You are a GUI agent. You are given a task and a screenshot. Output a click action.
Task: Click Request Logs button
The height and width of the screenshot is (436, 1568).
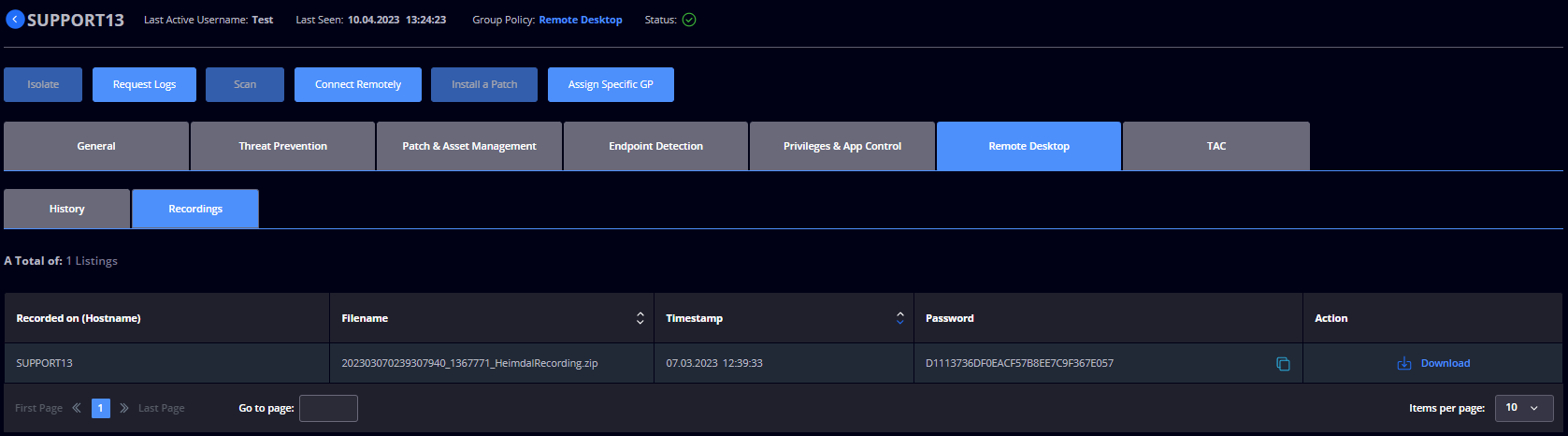[144, 84]
